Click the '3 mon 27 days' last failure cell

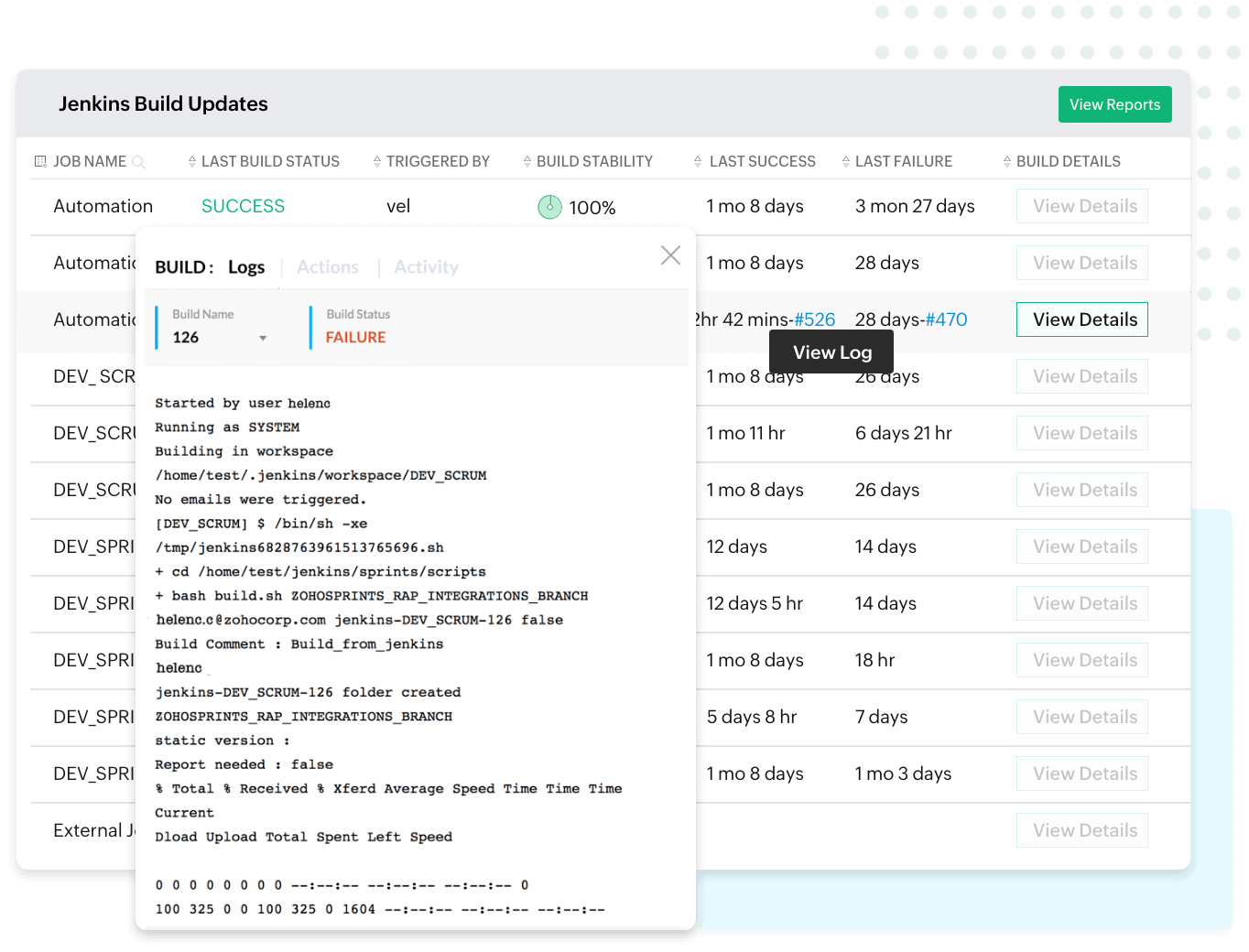pyautogui.click(x=915, y=206)
